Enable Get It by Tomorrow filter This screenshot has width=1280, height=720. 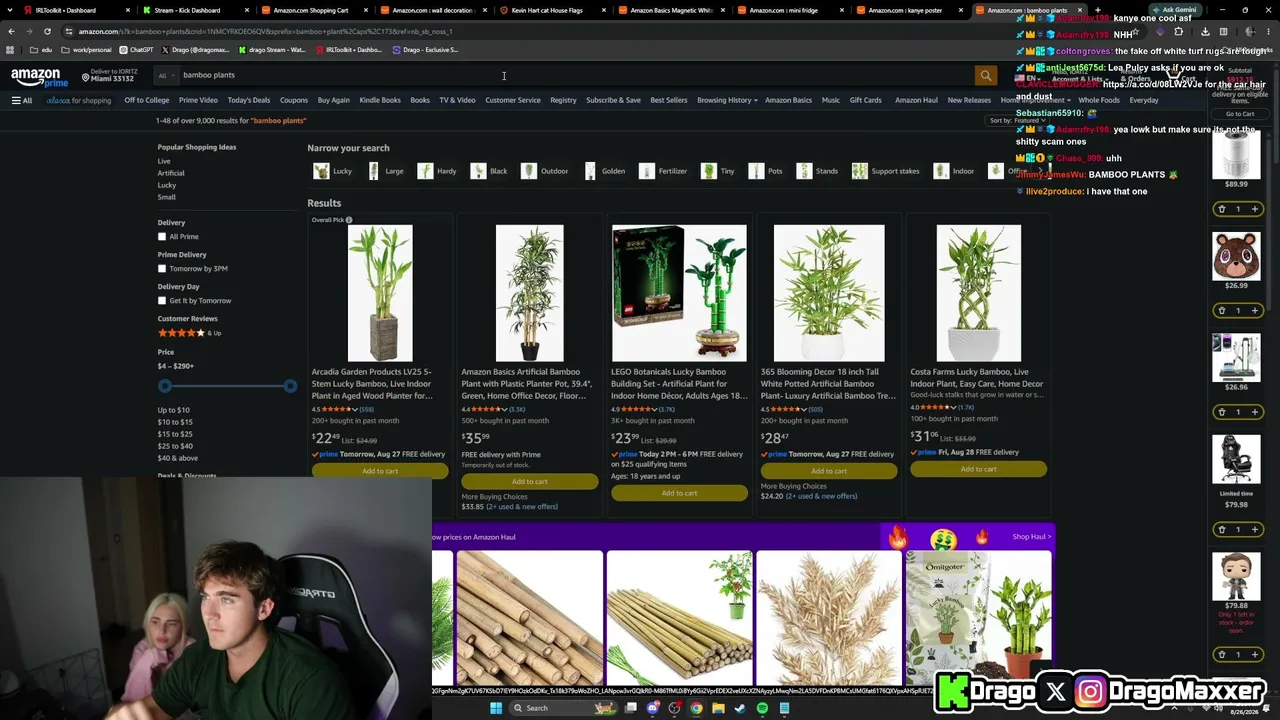(162, 301)
